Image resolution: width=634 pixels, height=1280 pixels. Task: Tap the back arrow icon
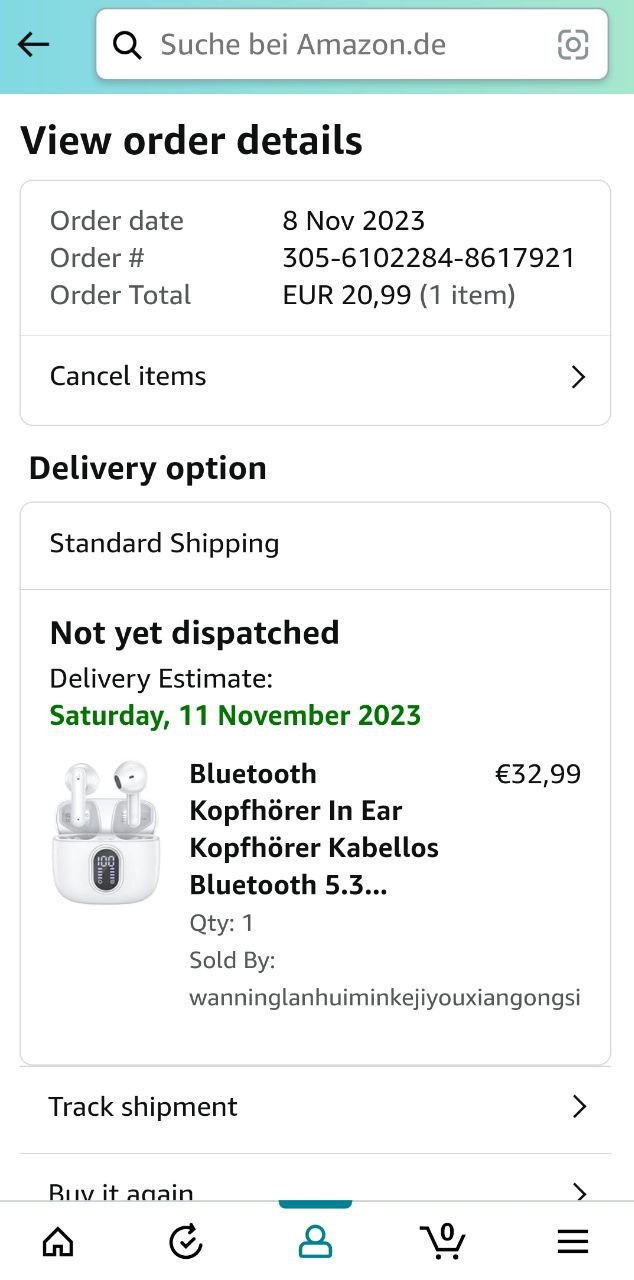[33, 44]
